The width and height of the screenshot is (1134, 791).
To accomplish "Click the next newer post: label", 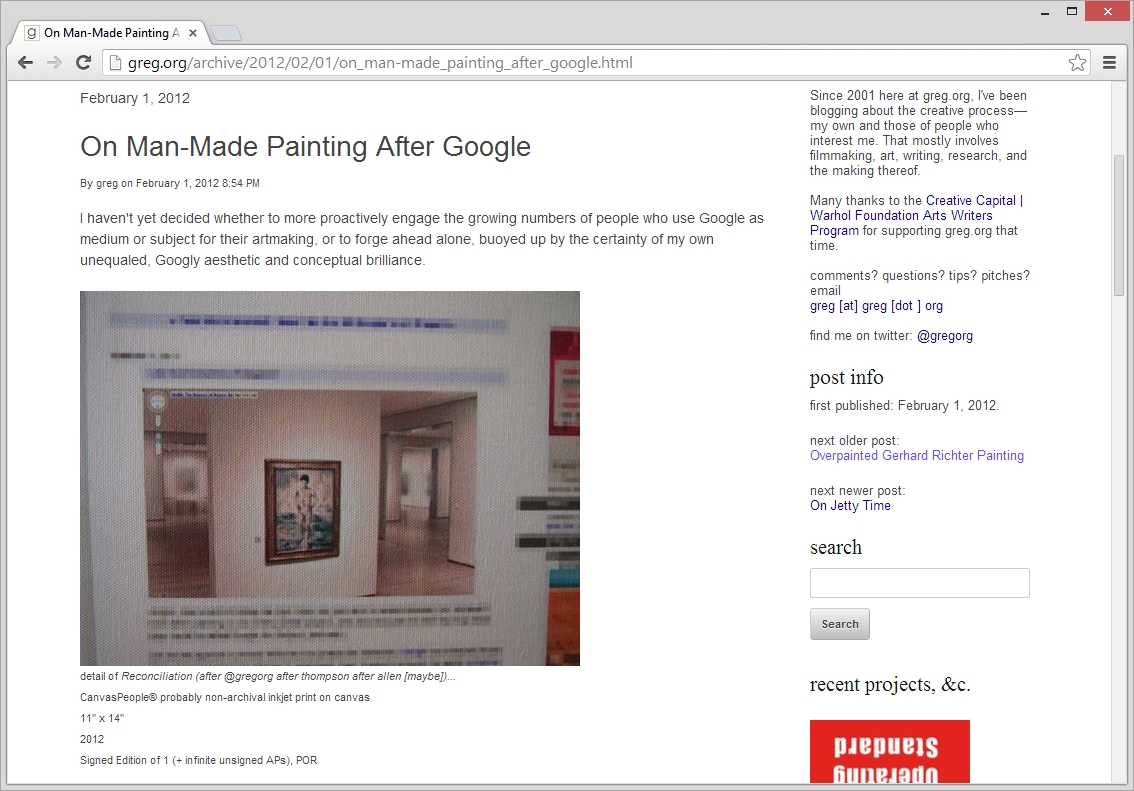I will (x=857, y=491).
